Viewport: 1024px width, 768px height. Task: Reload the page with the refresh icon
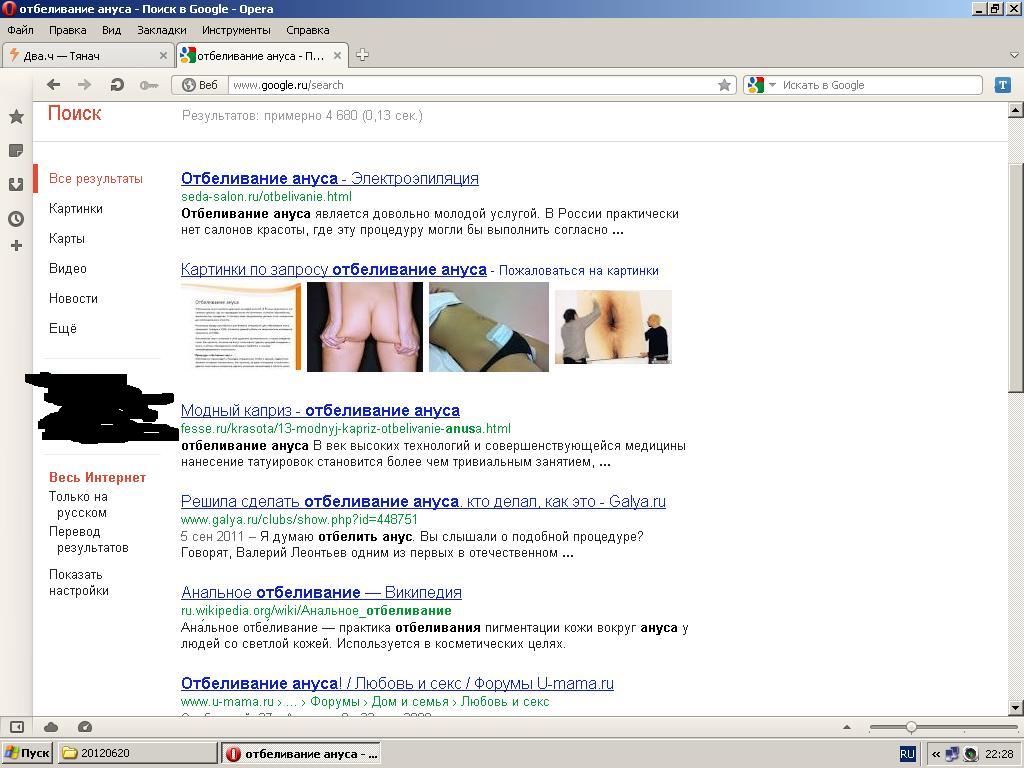(117, 85)
